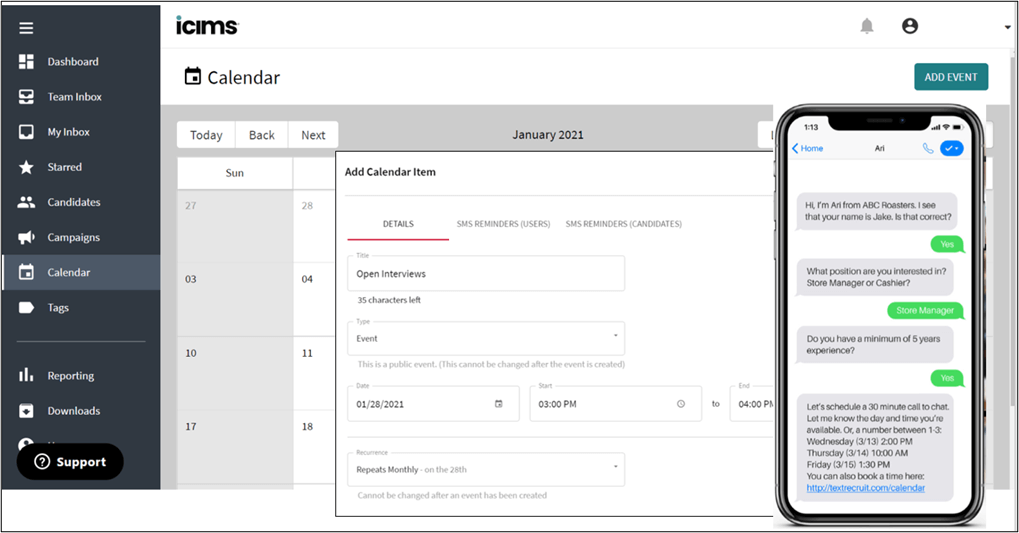1019x533 pixels.
Task: Click the Starred star icon
Action: tap(27, 167)
